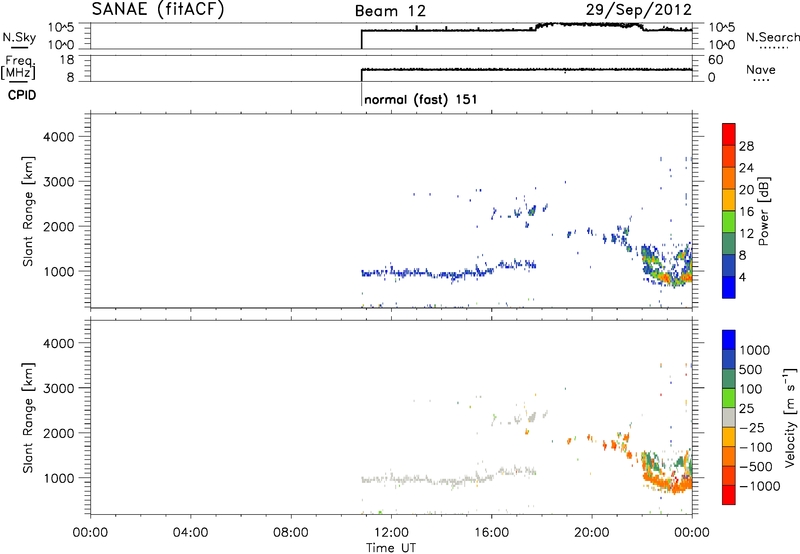Pick the light green Power segment between 12 and 16
The width and height of the screenshot is (800, 554).
click(x=729, y=221)
